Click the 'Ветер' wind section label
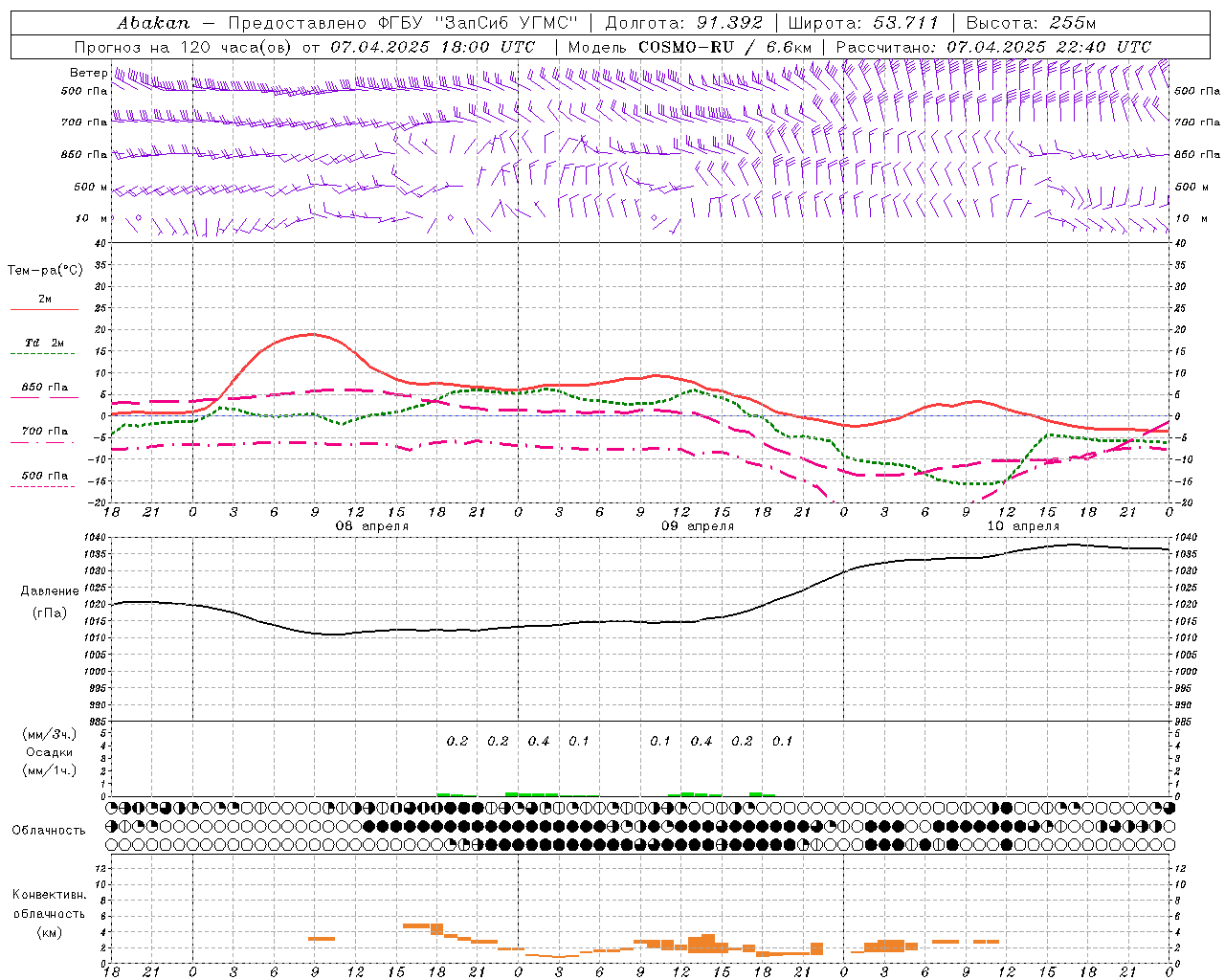Image resolution: width=1225 pixels, height=980 pixels. [x=88, y=73]
